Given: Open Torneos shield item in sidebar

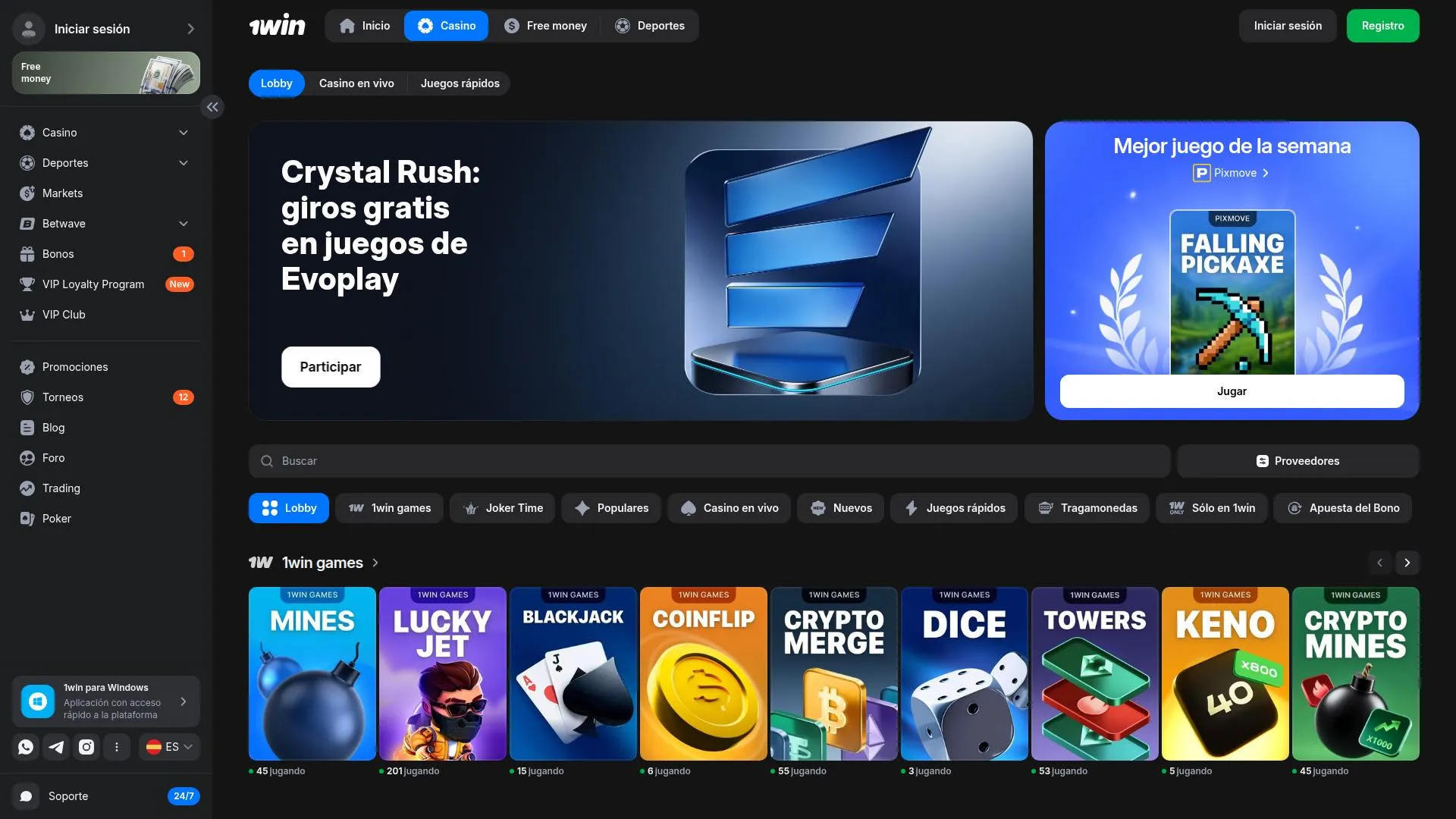Looking at the screenshot, I should coord(106,397).
